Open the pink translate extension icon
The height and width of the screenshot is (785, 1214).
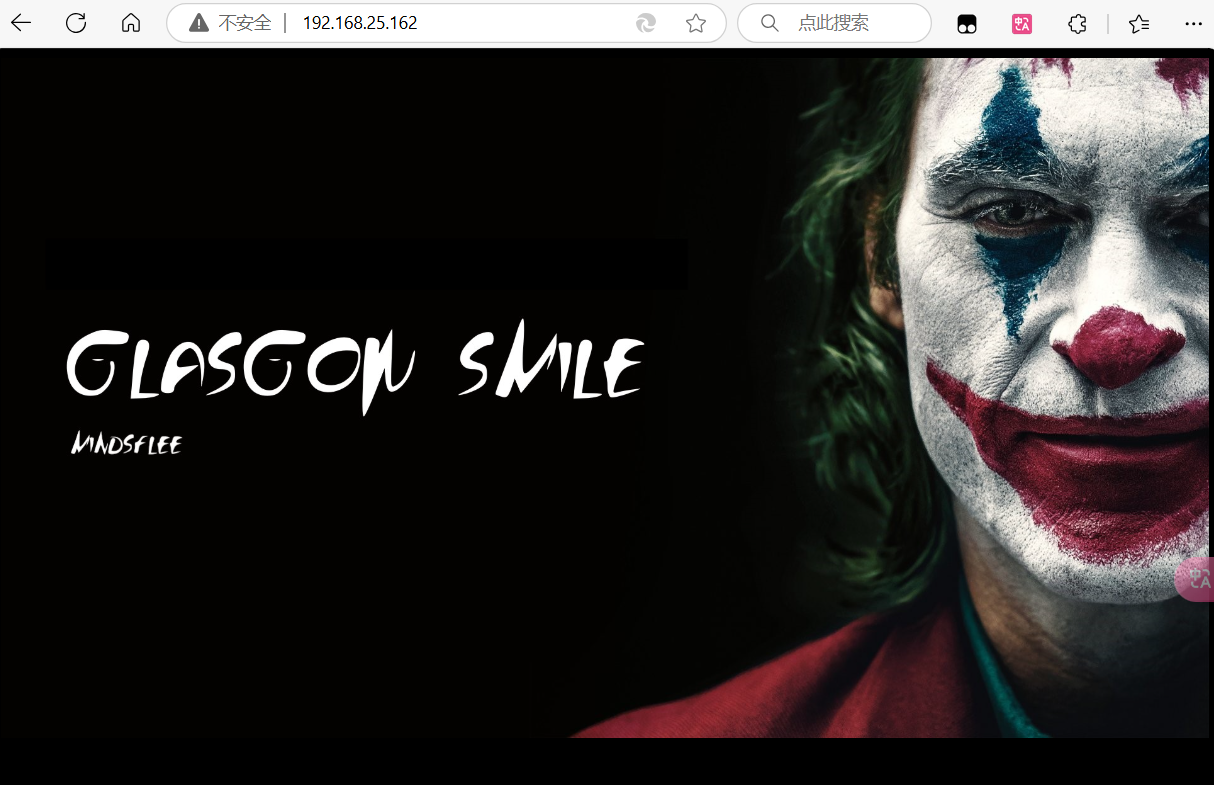[x=1022, y=24]
